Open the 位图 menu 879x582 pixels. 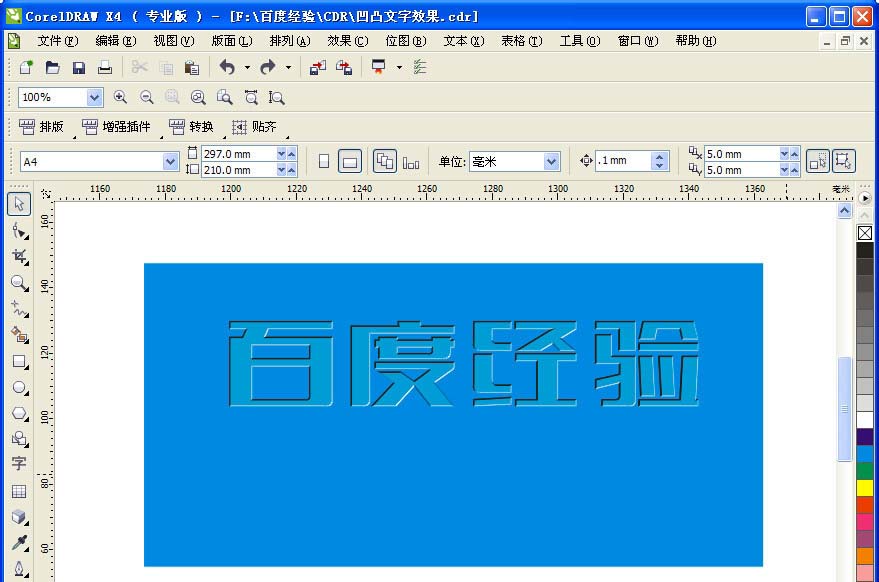point(406,41)
